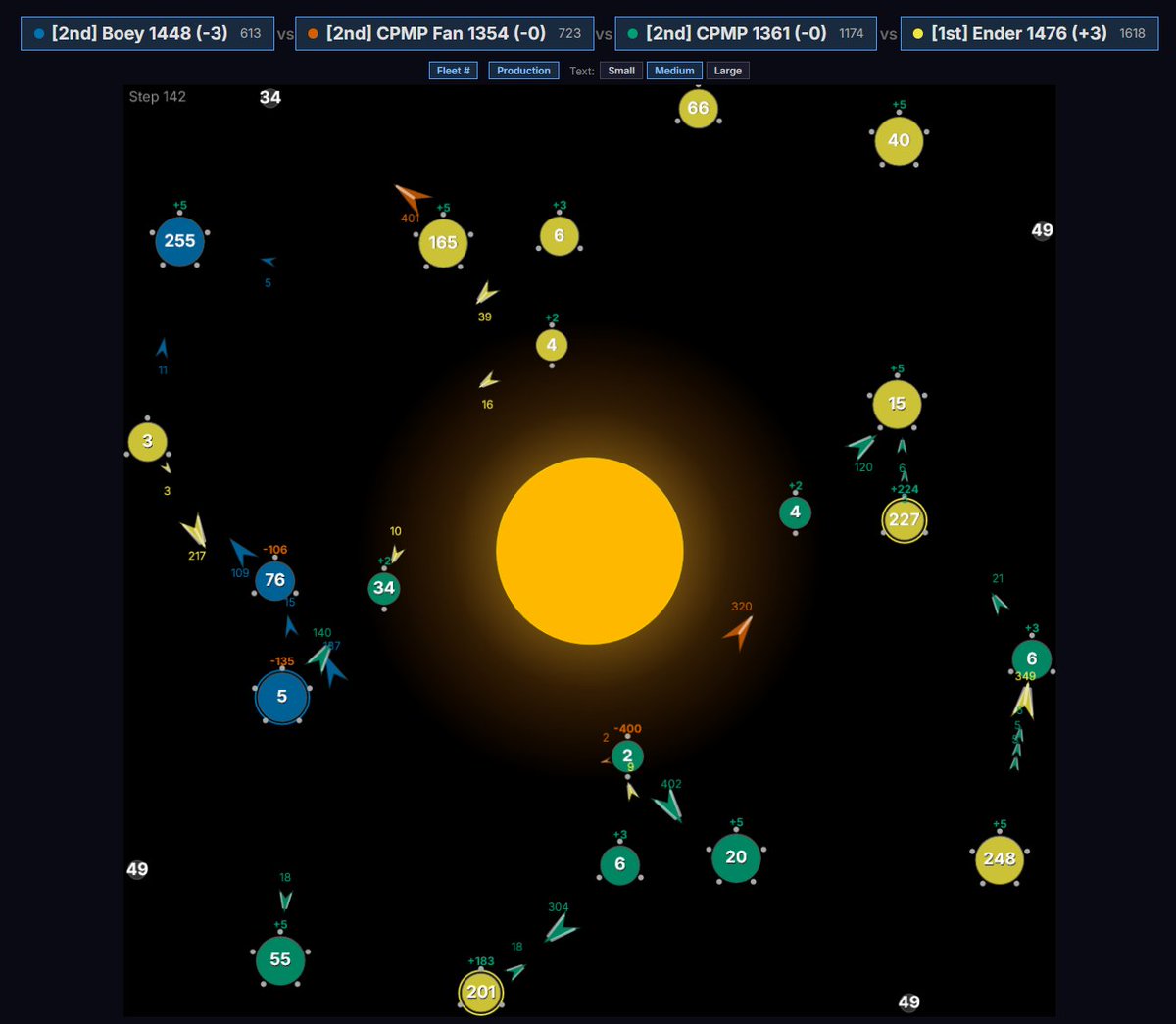Image resolution: width=1176 pixels, height=1024 pixels.
Task: Click the Step 142 counter text
Action: [157, 97]
